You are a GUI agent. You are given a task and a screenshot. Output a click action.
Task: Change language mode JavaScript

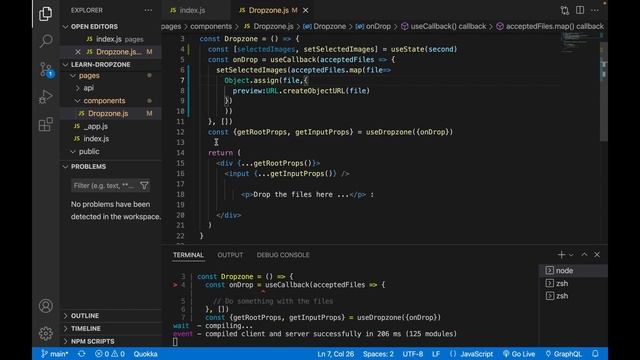click(476, 354)
